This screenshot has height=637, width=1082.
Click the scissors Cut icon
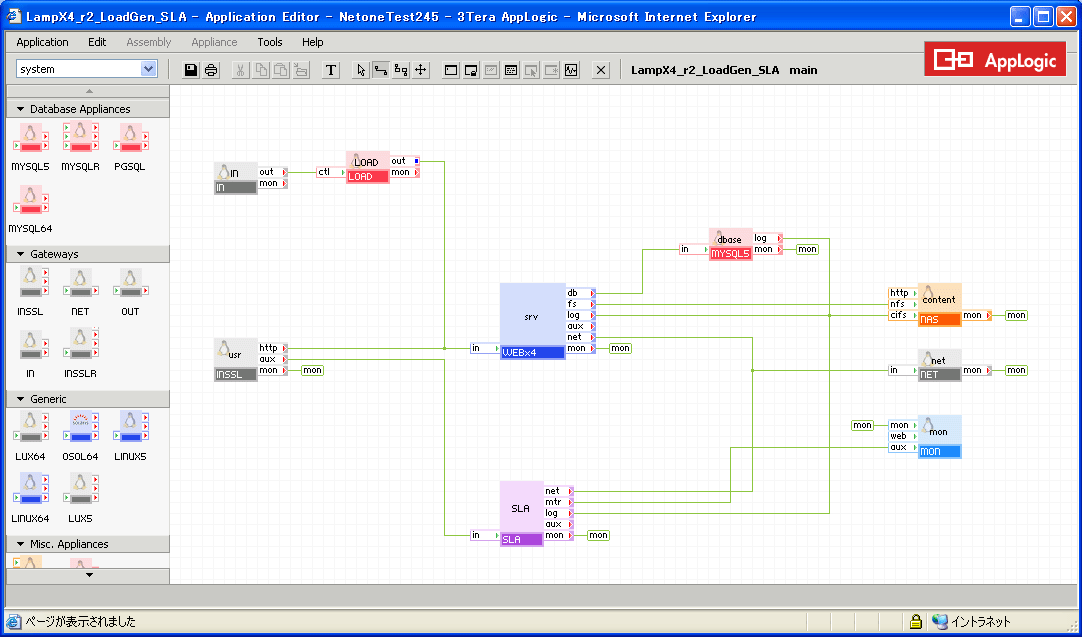[241, 70]
